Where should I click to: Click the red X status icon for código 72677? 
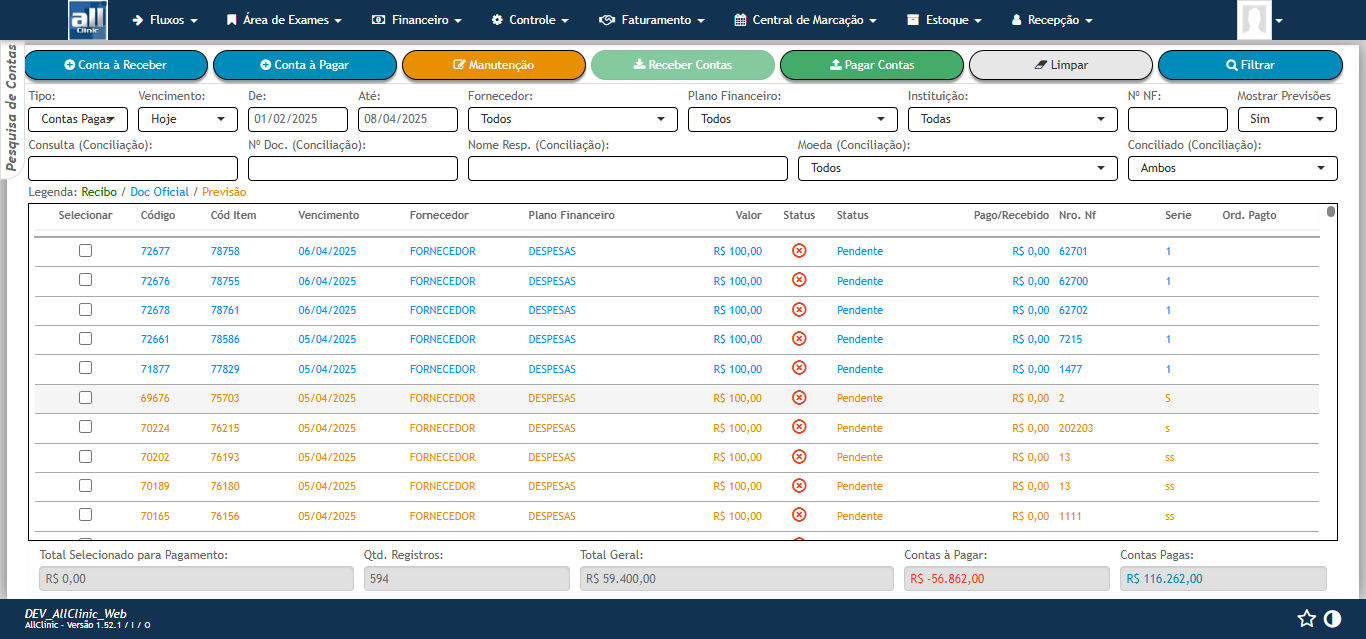click(798, 251)
